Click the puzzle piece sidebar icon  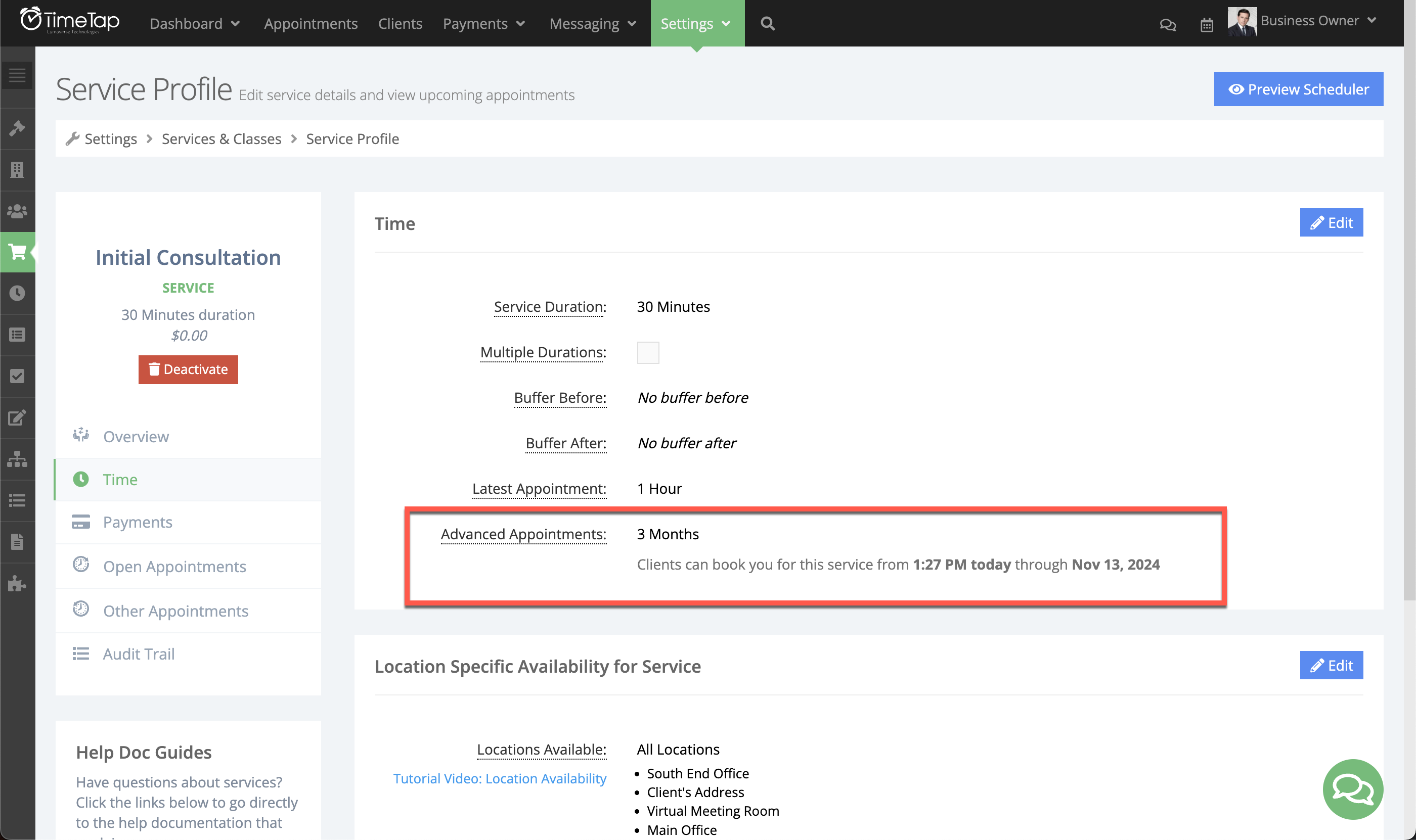click(x=18, y=584)
